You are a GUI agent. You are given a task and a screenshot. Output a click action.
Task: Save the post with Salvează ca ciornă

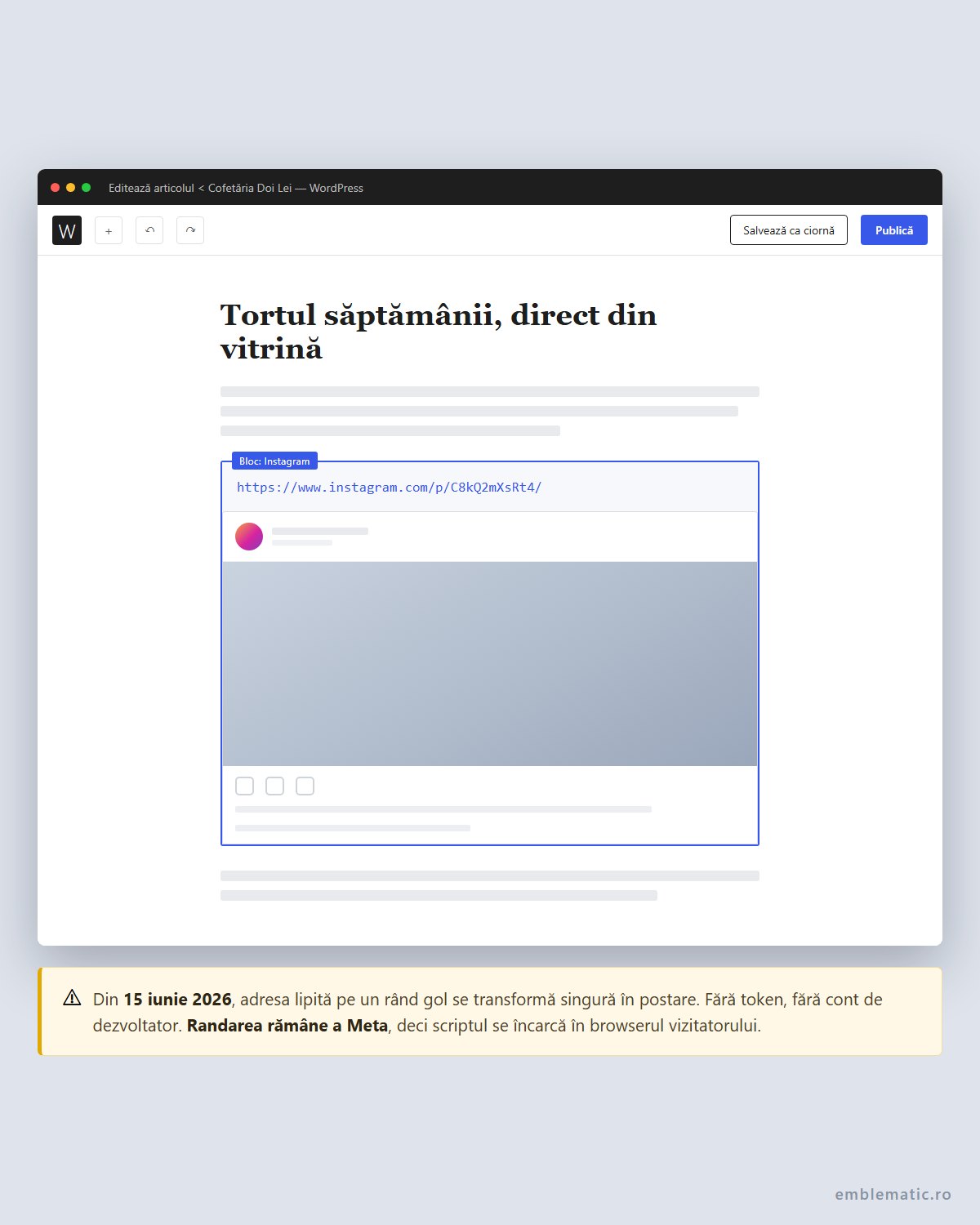(789, 230)
